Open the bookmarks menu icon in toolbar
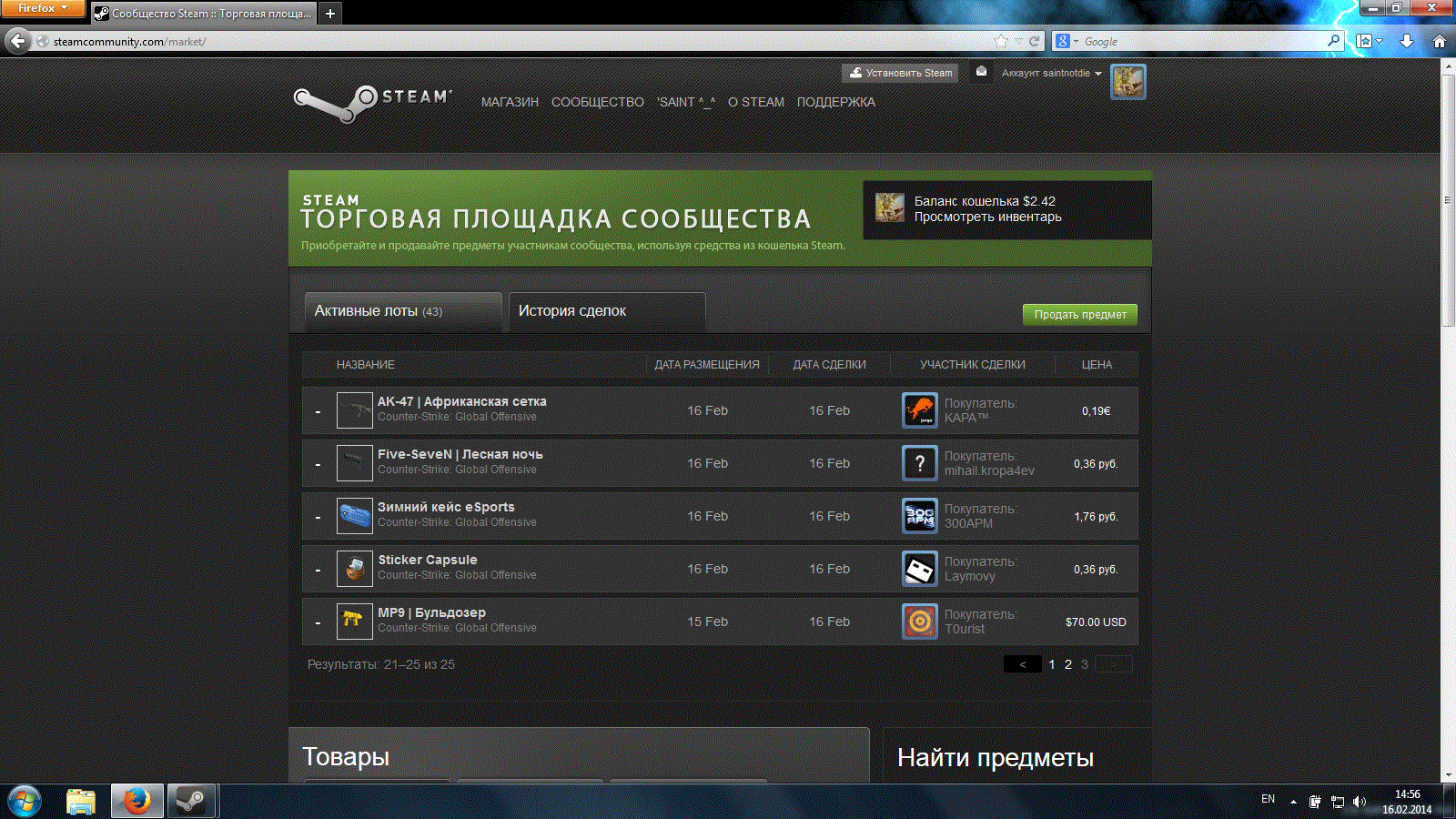Image resolution: width=1456 pixels, height=819 pixels. pos(1369,41)
